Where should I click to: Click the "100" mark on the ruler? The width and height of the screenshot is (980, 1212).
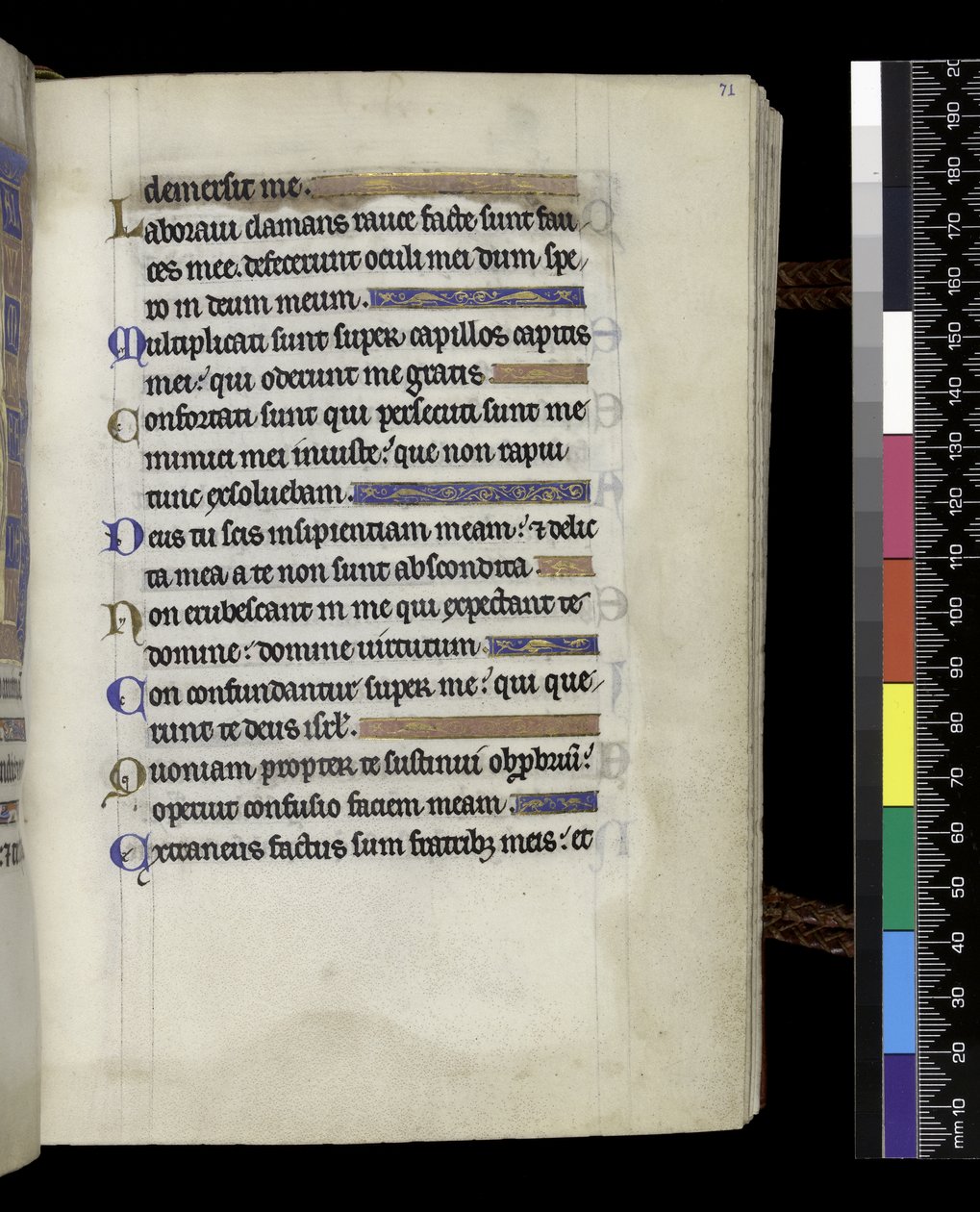pyautogui.click(x=956, y=610)
